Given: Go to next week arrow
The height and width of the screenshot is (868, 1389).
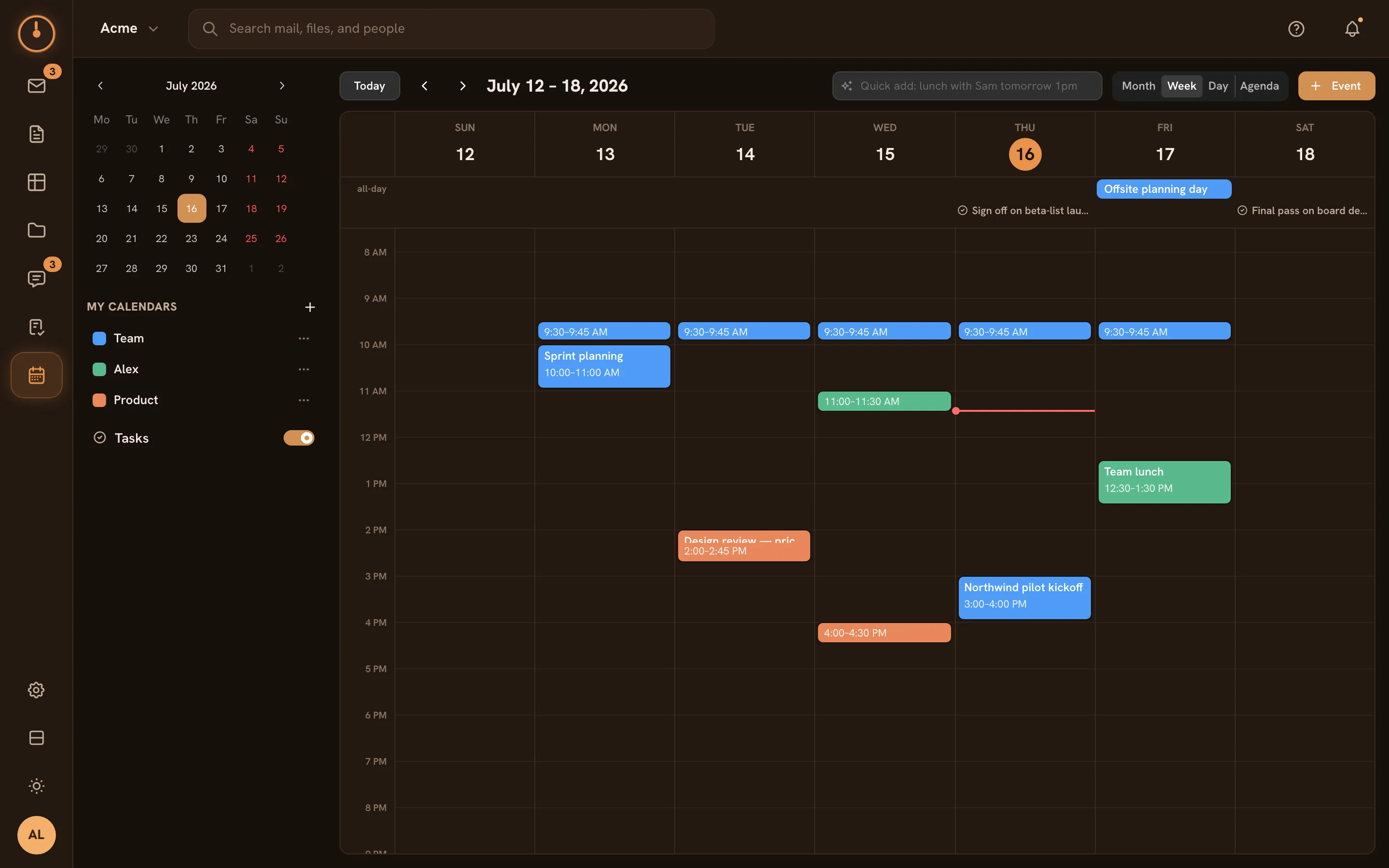Looking at the screenshot, I should coord(463,86).
